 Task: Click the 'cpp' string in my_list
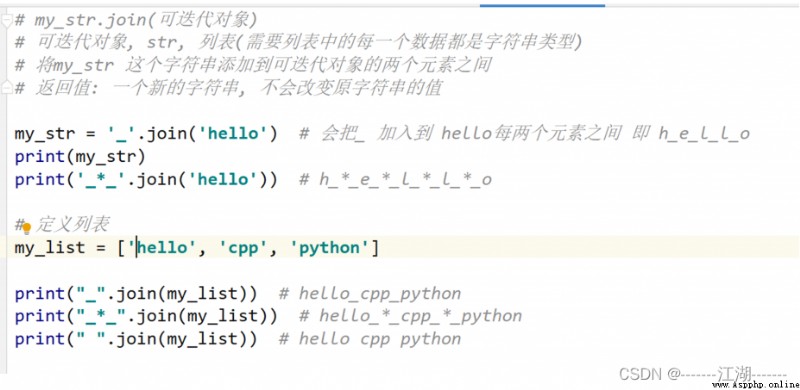pos(239,248)
